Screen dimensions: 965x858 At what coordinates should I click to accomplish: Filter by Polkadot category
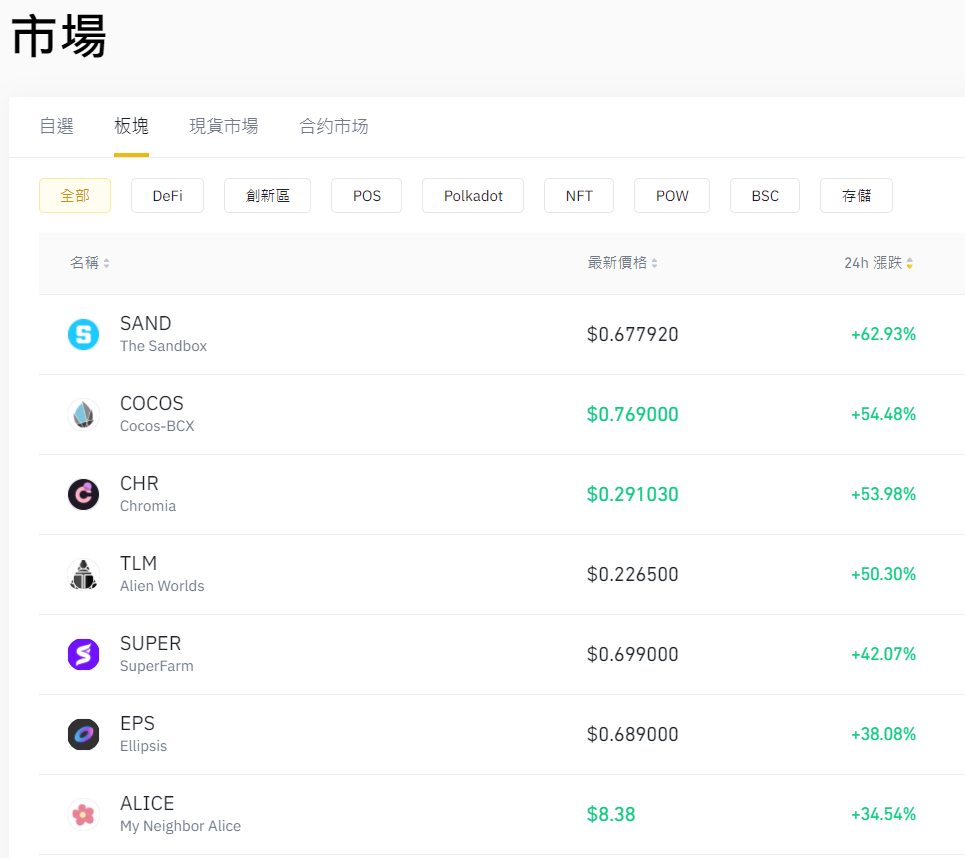coord(473,196)
